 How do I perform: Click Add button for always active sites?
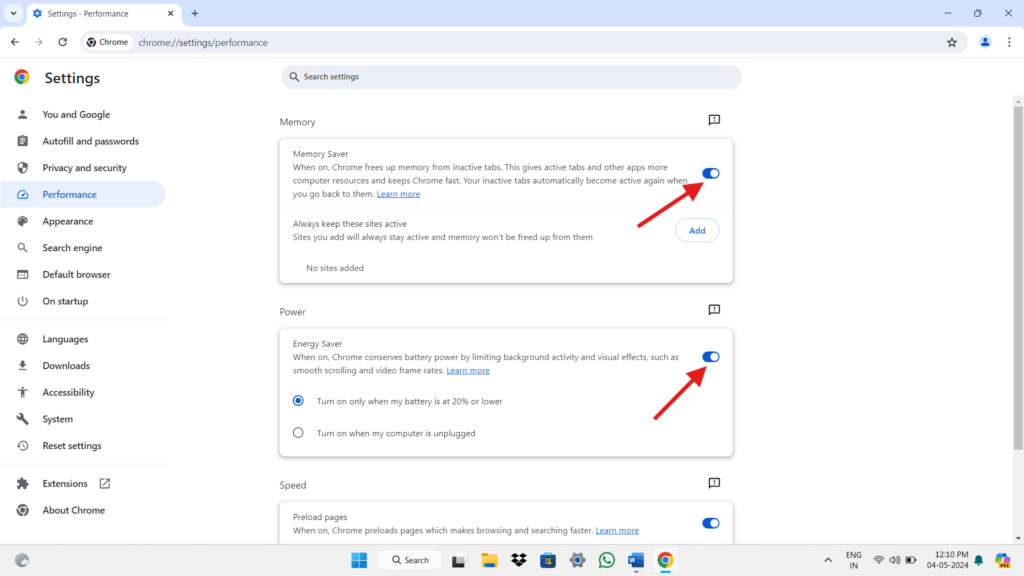pos(697,231)
